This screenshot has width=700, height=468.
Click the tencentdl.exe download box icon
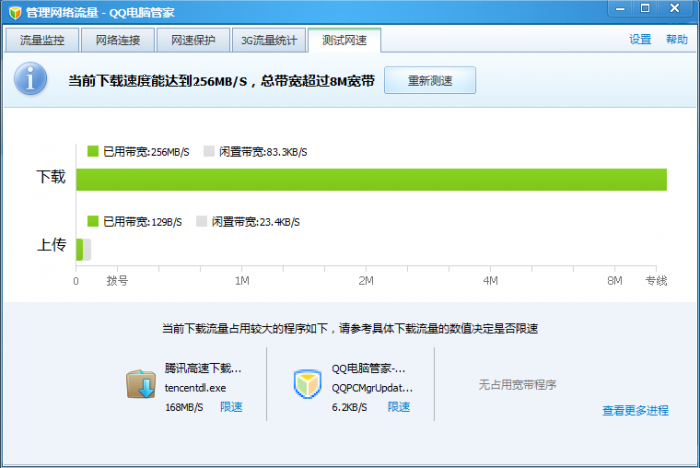(x=141, y=384)
